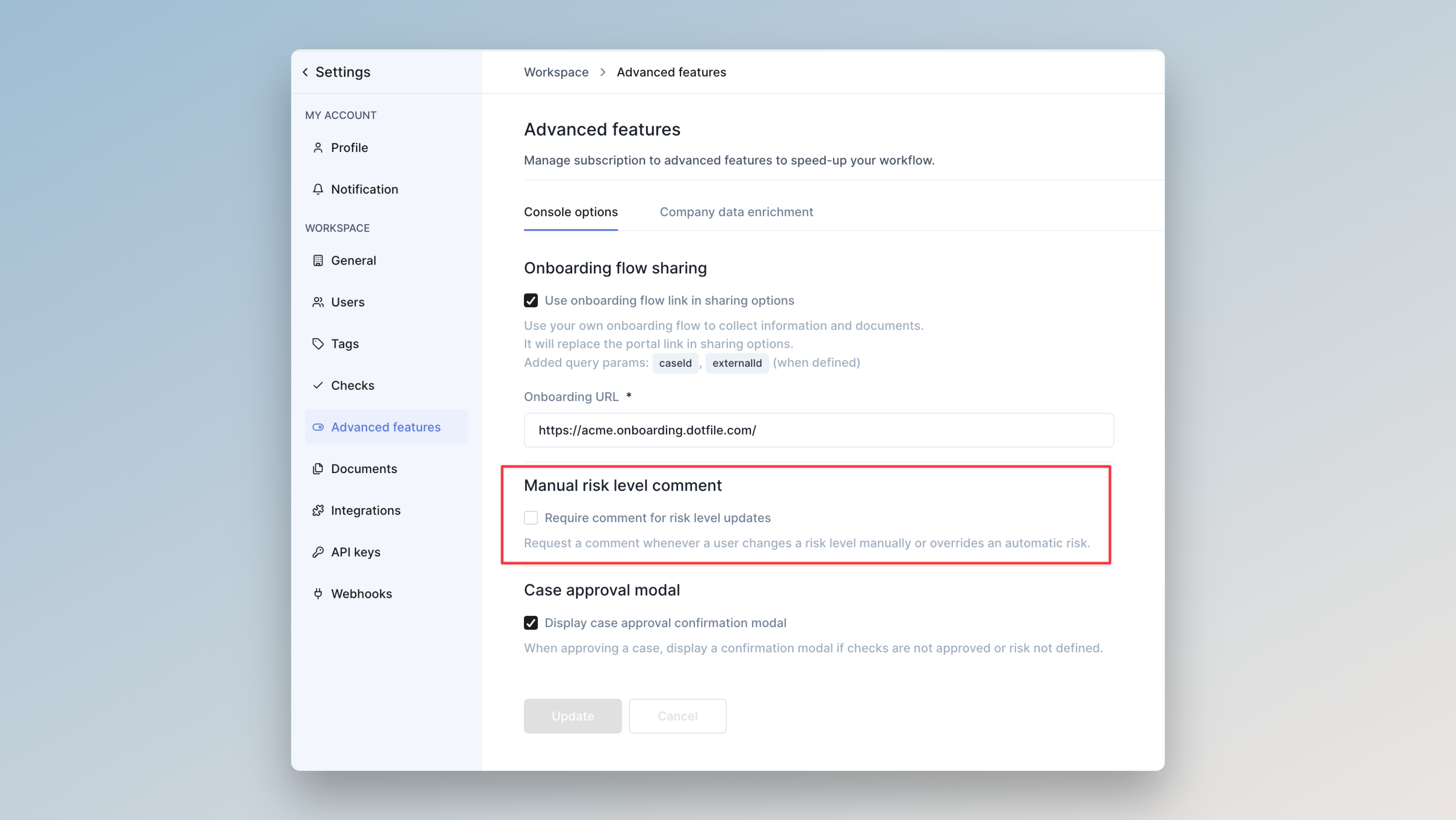This screenshot has height=820, width=1456.
Task: Click the Integrations puzzle icon
Action: [x=318, y=510]
